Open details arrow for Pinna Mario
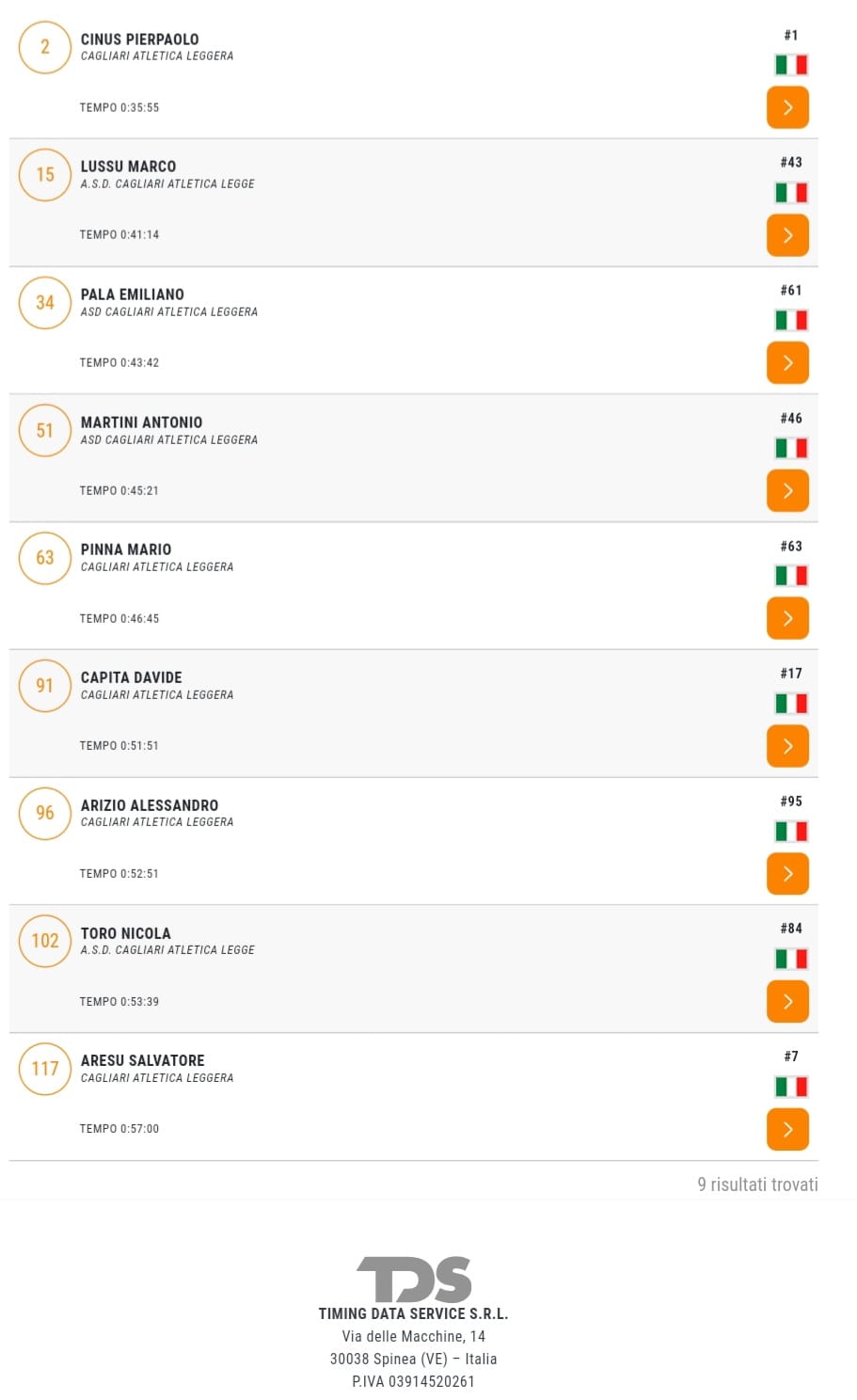 [x=787, y=618]
